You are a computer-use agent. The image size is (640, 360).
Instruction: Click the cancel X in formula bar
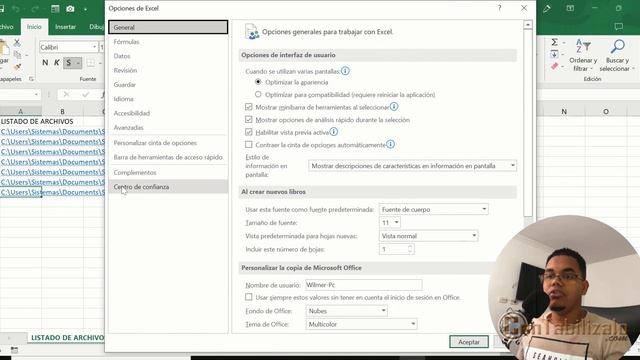(66, 95)
